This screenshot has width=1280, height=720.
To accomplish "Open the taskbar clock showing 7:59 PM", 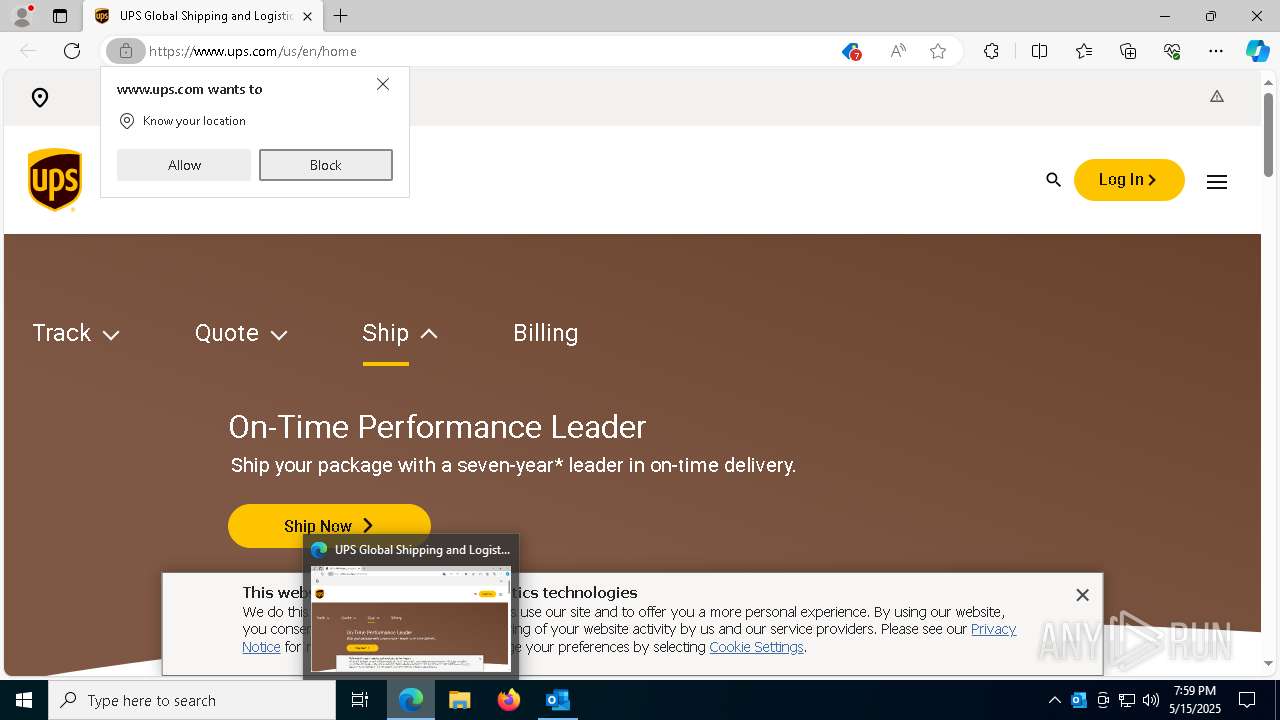I will tap(1196, 700).
